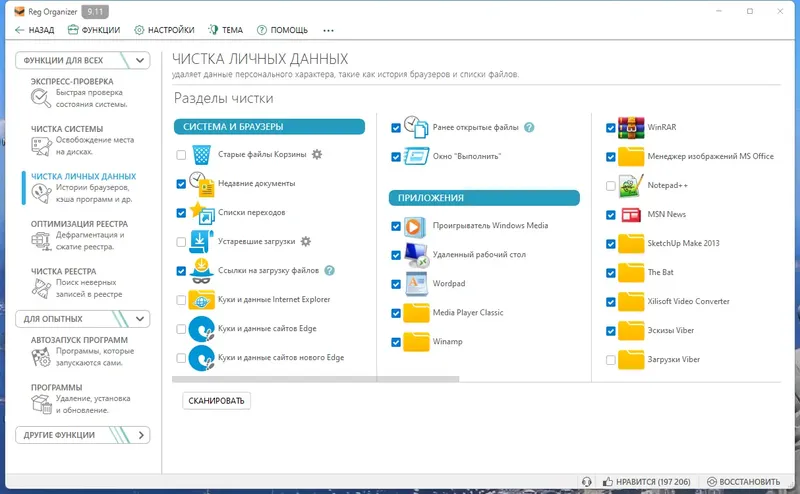Image resolution: width=800 pixels, height=494 pixels.
Task: Click the previously opened files icon
Action: (416, 127)
